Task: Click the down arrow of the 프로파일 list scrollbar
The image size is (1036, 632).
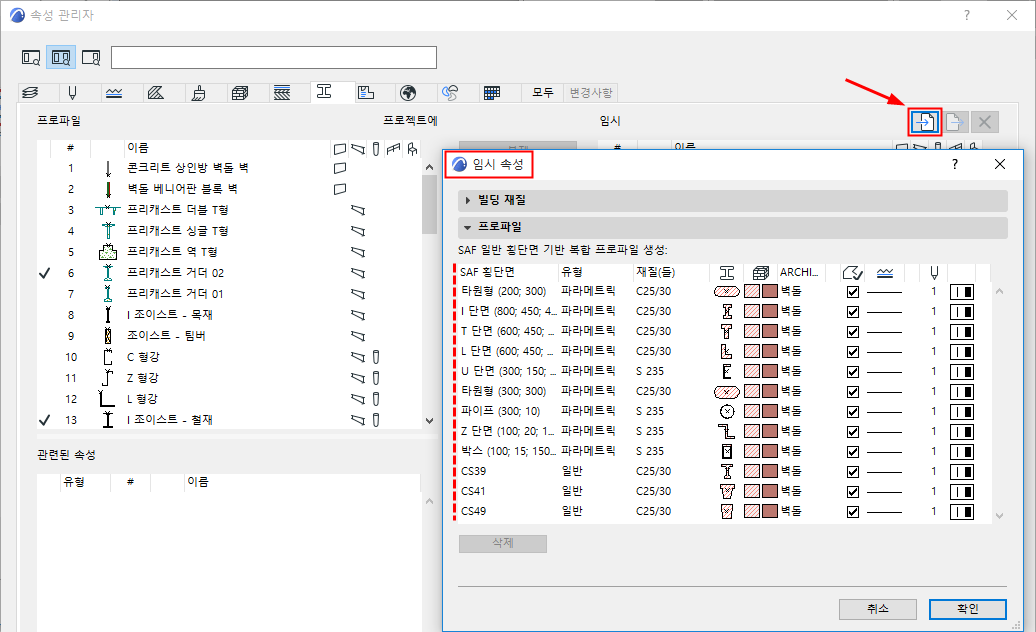Action: tap(429, 421)
